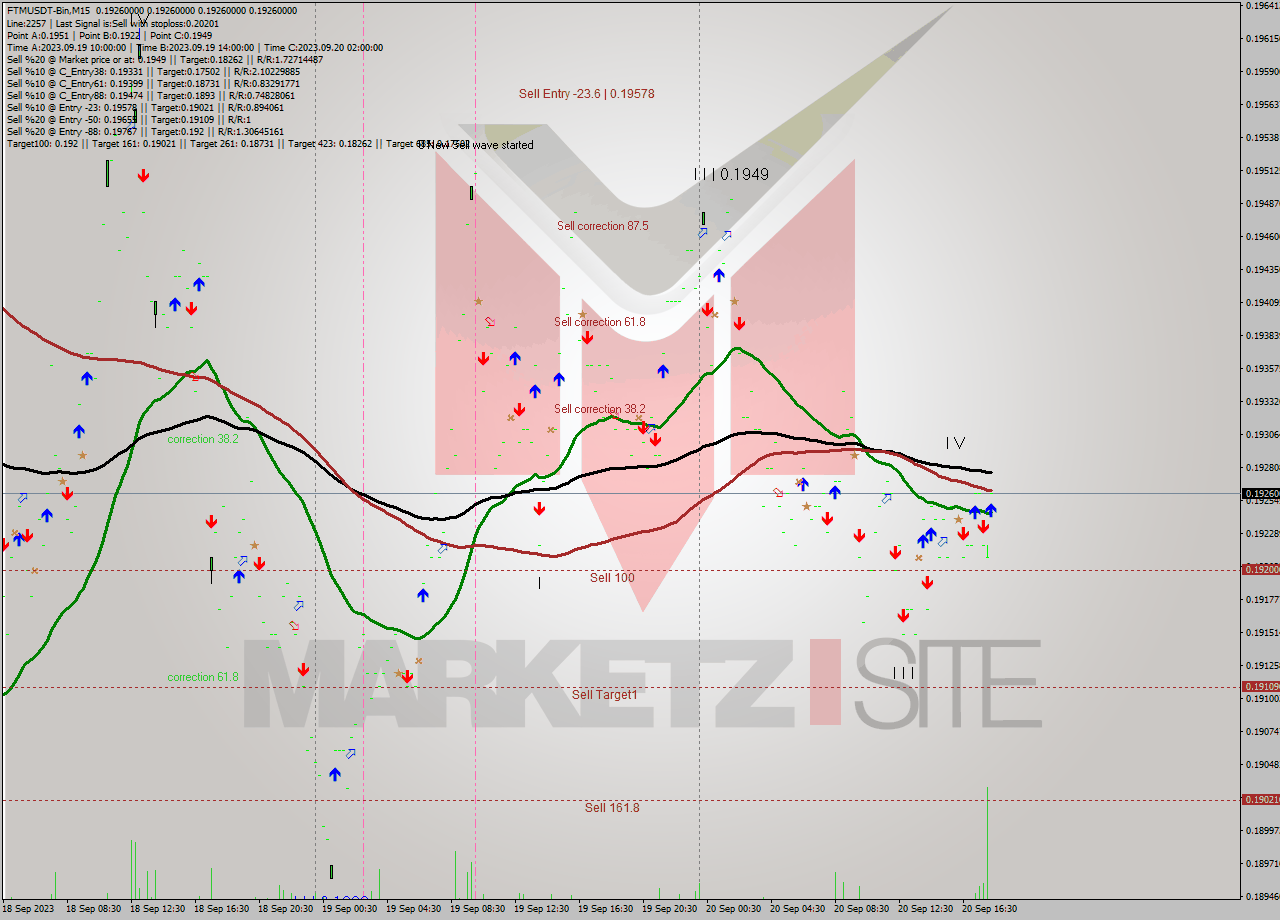Click the '19 Sep 20:30' time label
The height and width of the screenshot is (920, 1280).
669,909
